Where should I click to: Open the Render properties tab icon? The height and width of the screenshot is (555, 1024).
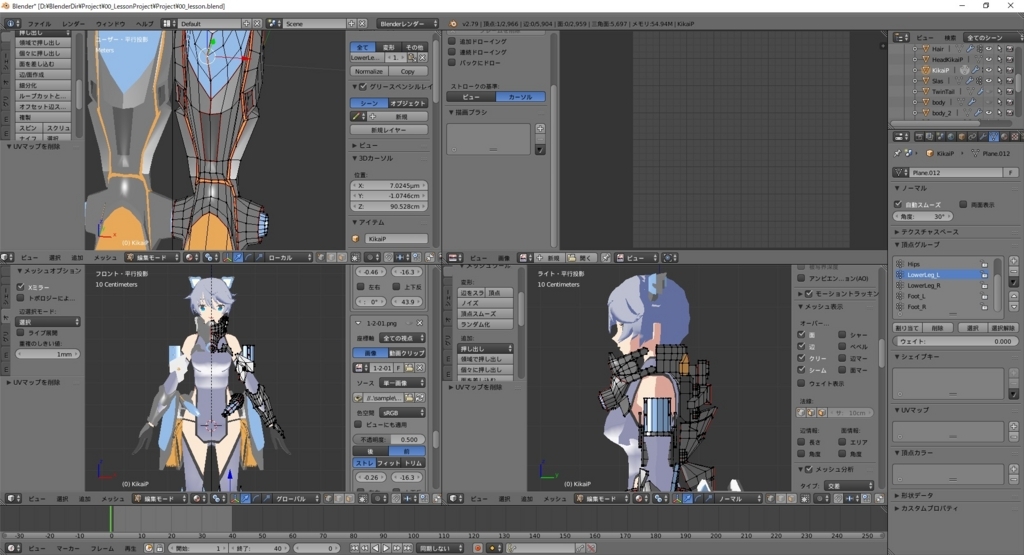pos(920,136)
